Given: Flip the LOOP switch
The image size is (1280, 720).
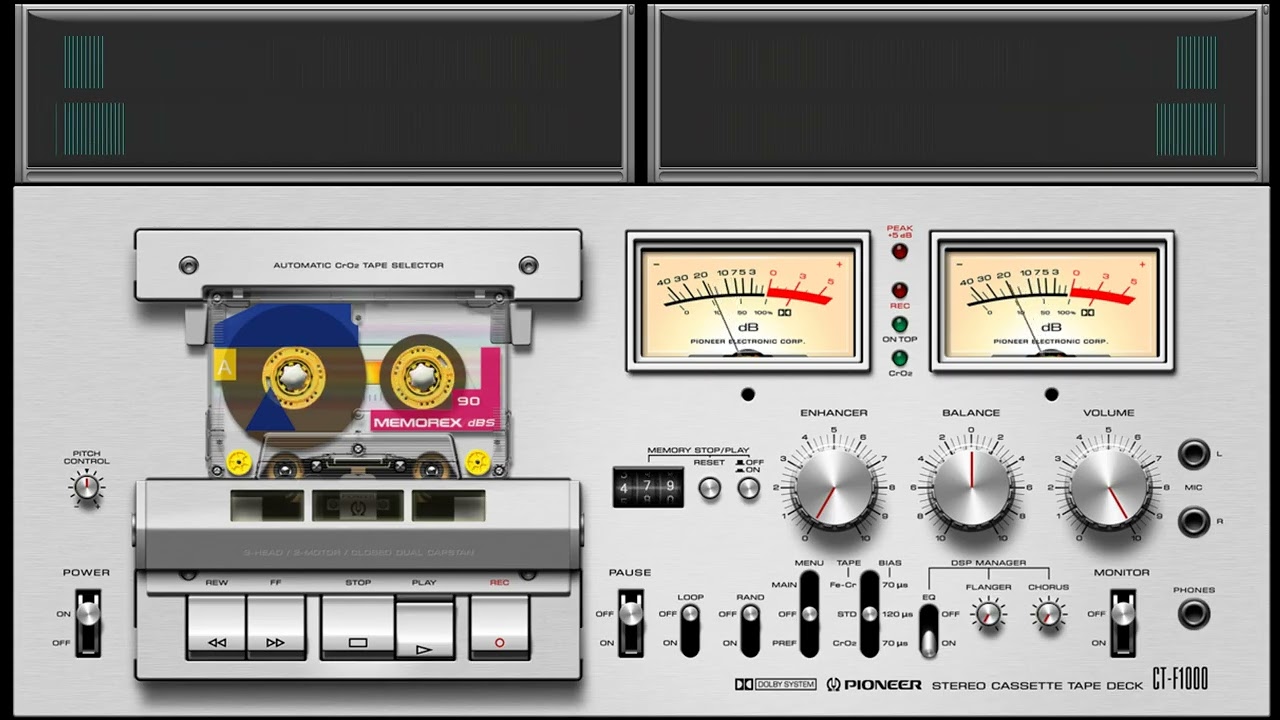Looking at the screenshot, I should [690, 630].
